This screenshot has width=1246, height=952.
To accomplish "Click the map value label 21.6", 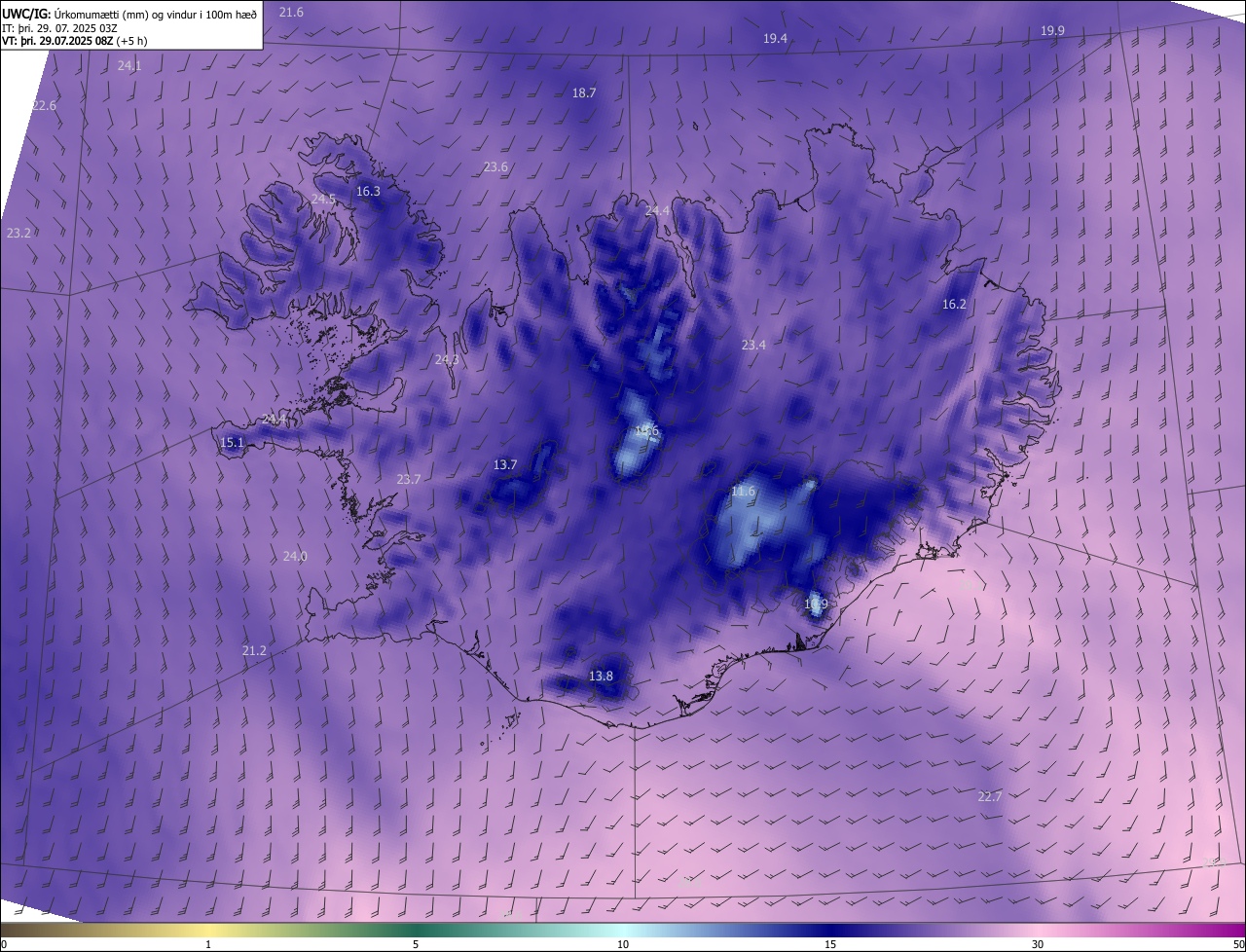I will point(291,12).
